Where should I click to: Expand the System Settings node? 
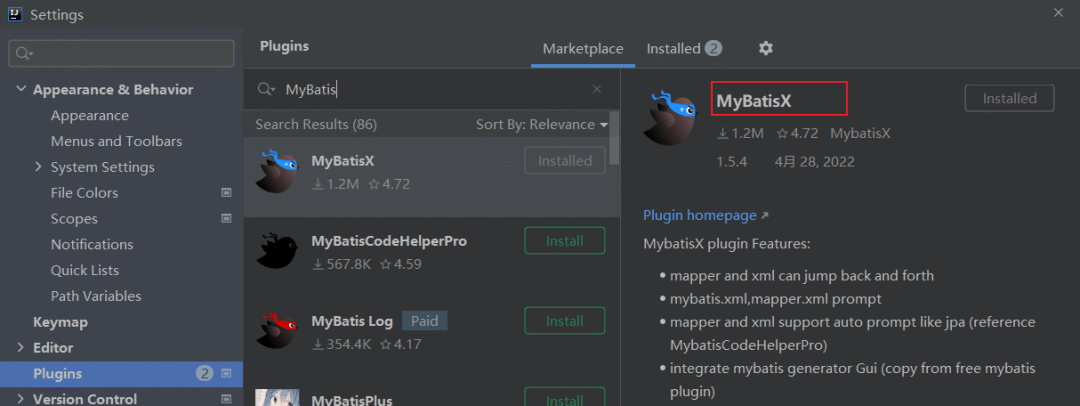39,167
